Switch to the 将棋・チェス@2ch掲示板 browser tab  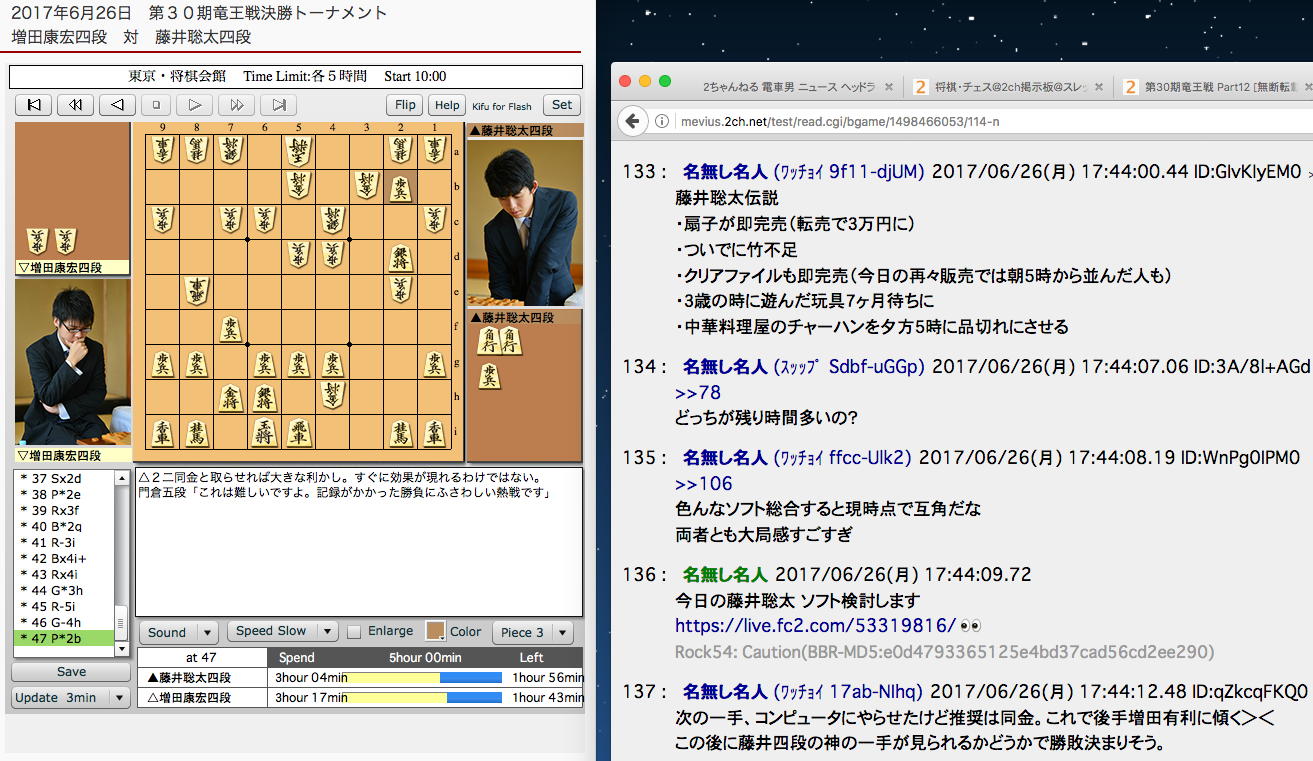1012,87
